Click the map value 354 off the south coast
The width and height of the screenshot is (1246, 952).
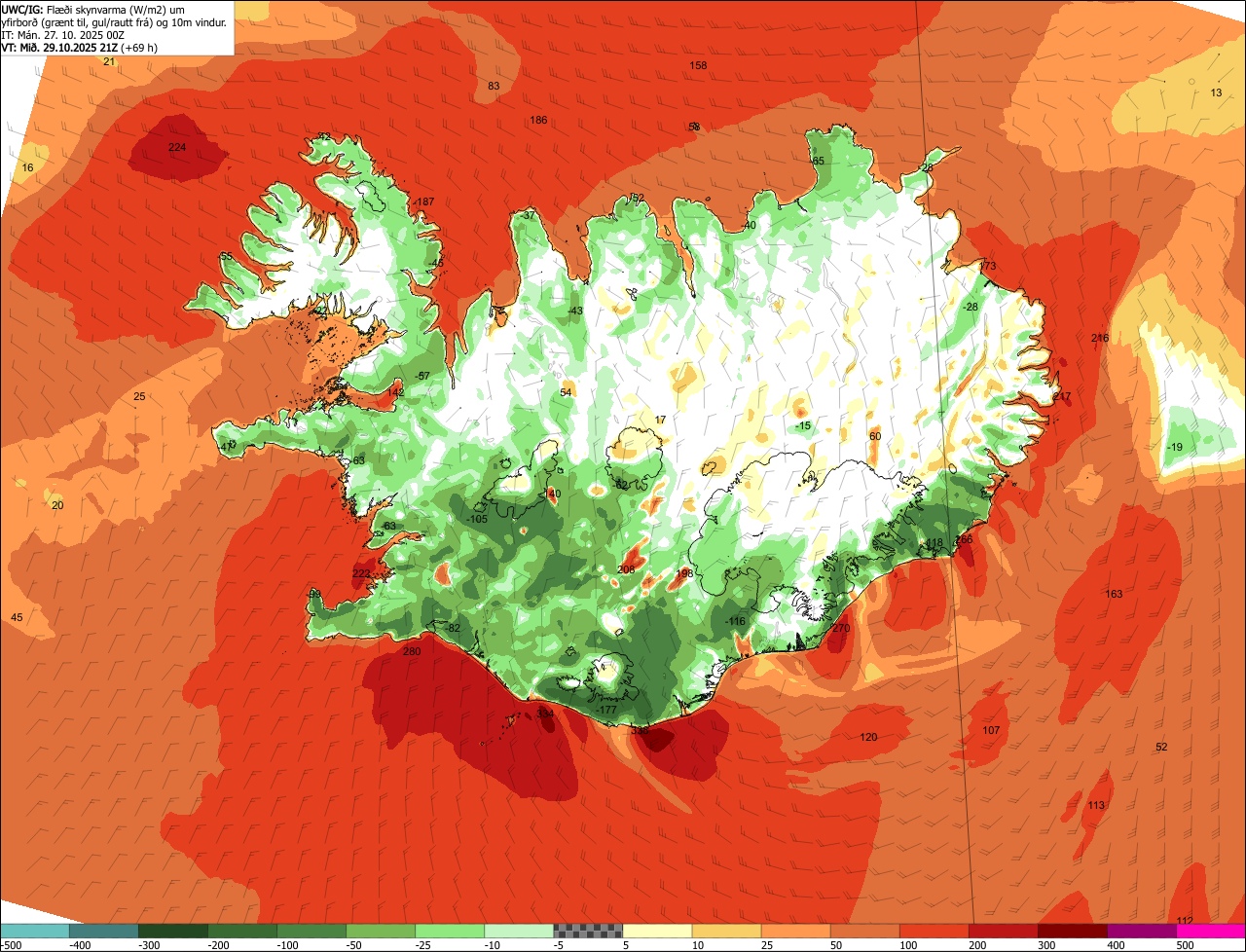click(x=545, y=714)
